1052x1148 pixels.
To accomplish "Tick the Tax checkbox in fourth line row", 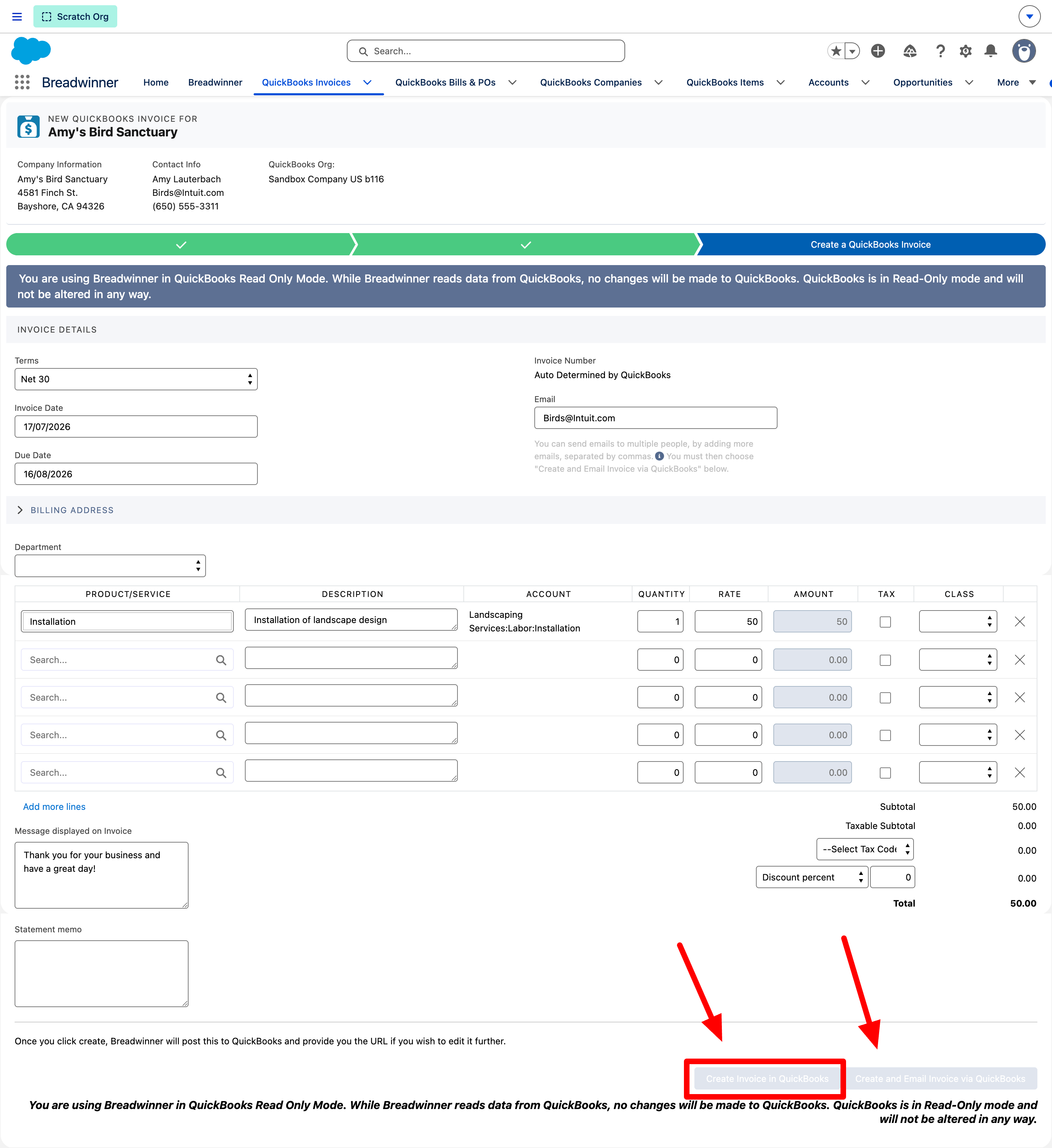I will tap(885, 735).
